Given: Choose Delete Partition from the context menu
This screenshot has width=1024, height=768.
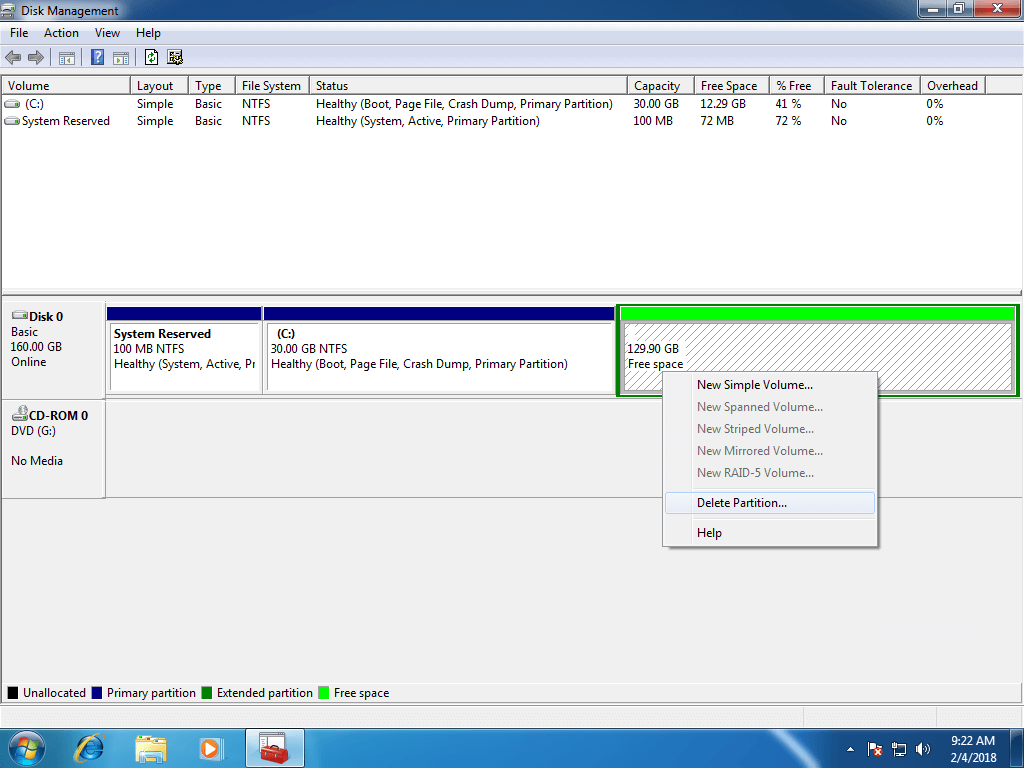Looking at the screenshot, I should tap(744, 502).
